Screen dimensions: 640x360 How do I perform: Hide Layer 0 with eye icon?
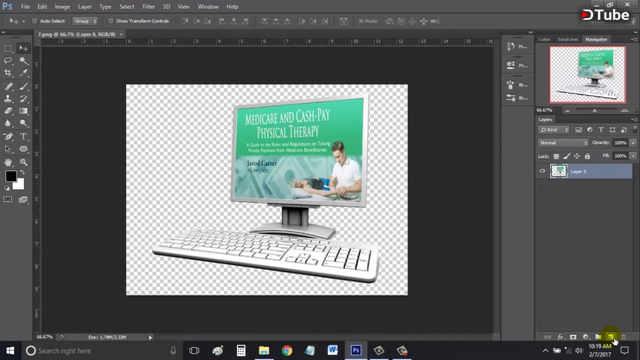pyautogui.click(x=542, y=171)
